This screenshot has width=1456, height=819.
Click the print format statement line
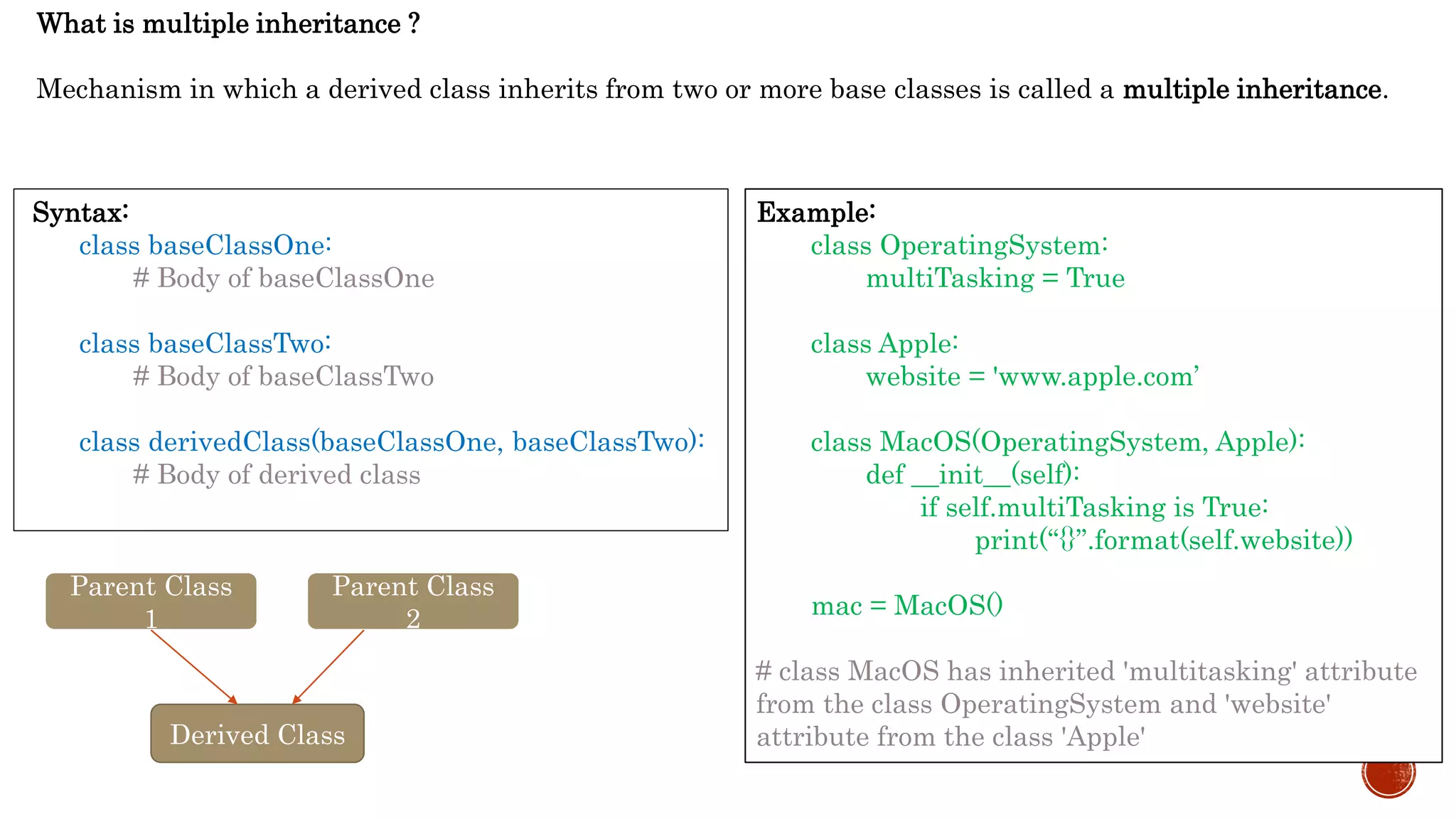tap(1163, 540)
